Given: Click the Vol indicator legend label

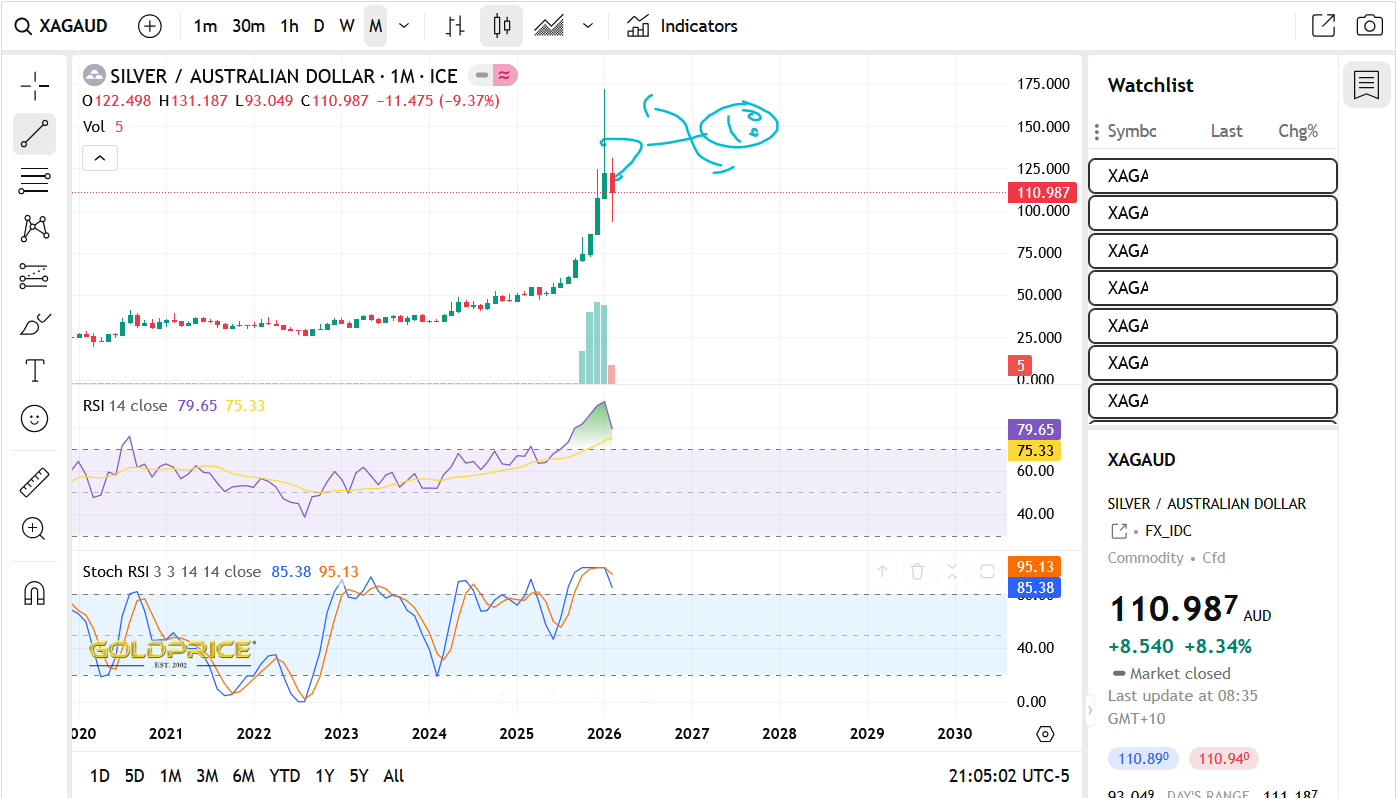Looking at the screenshot, I should click(x=94, y=127).
